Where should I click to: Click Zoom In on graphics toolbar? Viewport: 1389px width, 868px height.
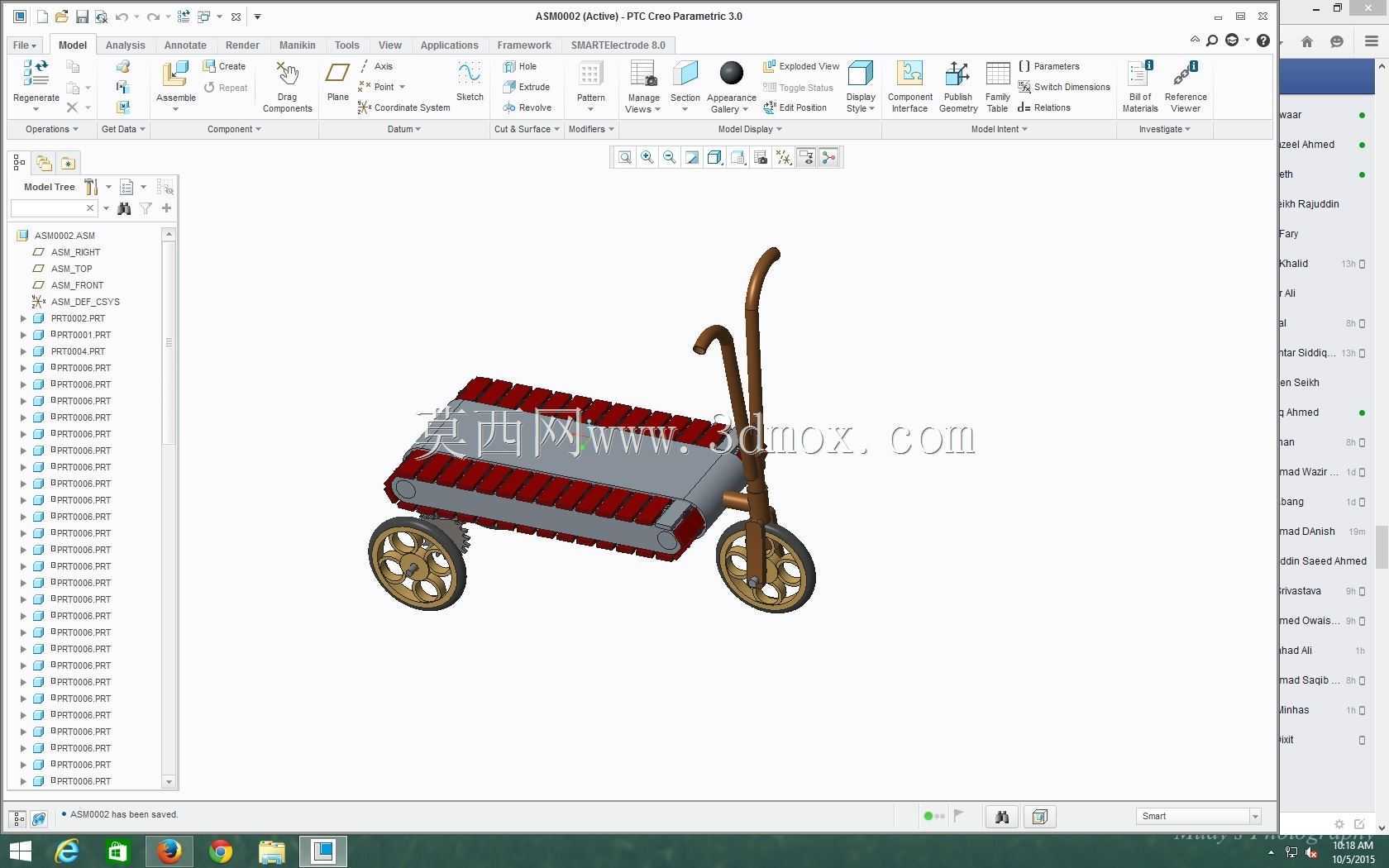pos(647,157)
